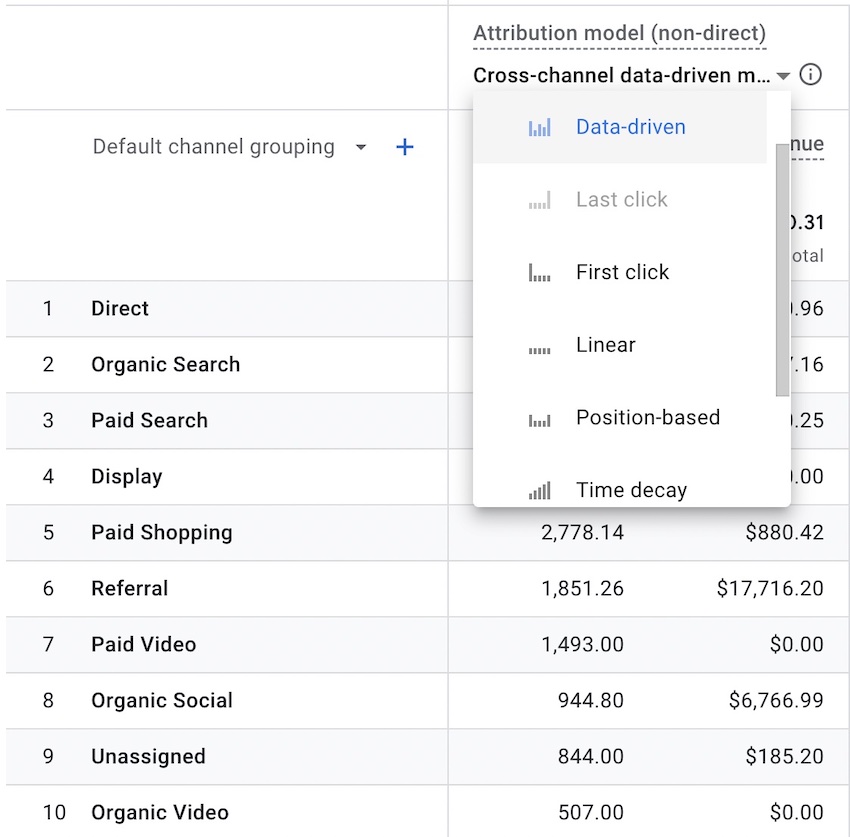This screenshot has width=850, height=837.
Task: Open the info tooltip icon
Action: [x=812, y=75]
